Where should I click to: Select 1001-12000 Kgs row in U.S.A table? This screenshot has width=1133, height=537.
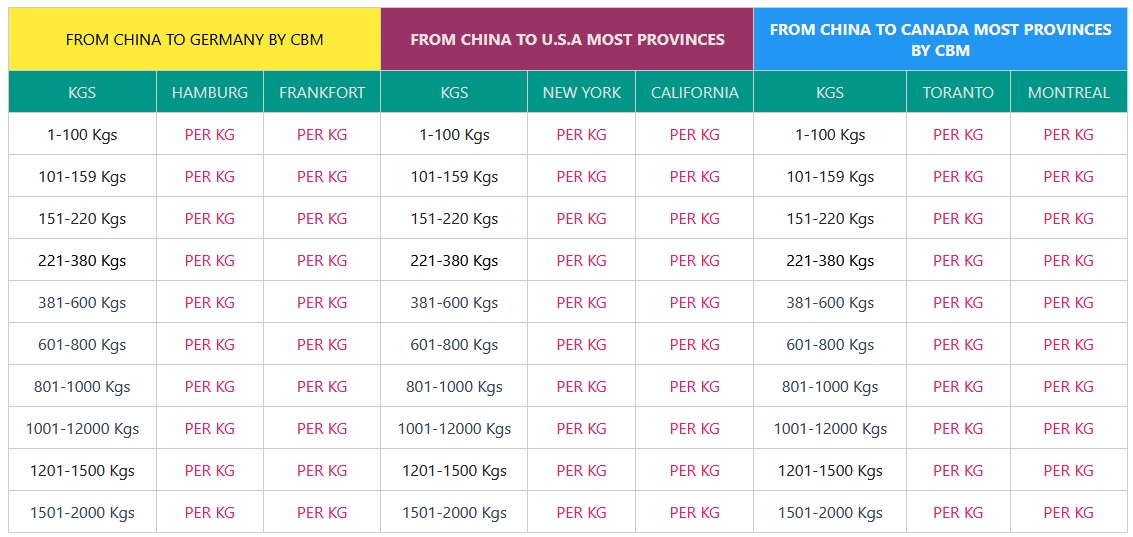point(454,429)
